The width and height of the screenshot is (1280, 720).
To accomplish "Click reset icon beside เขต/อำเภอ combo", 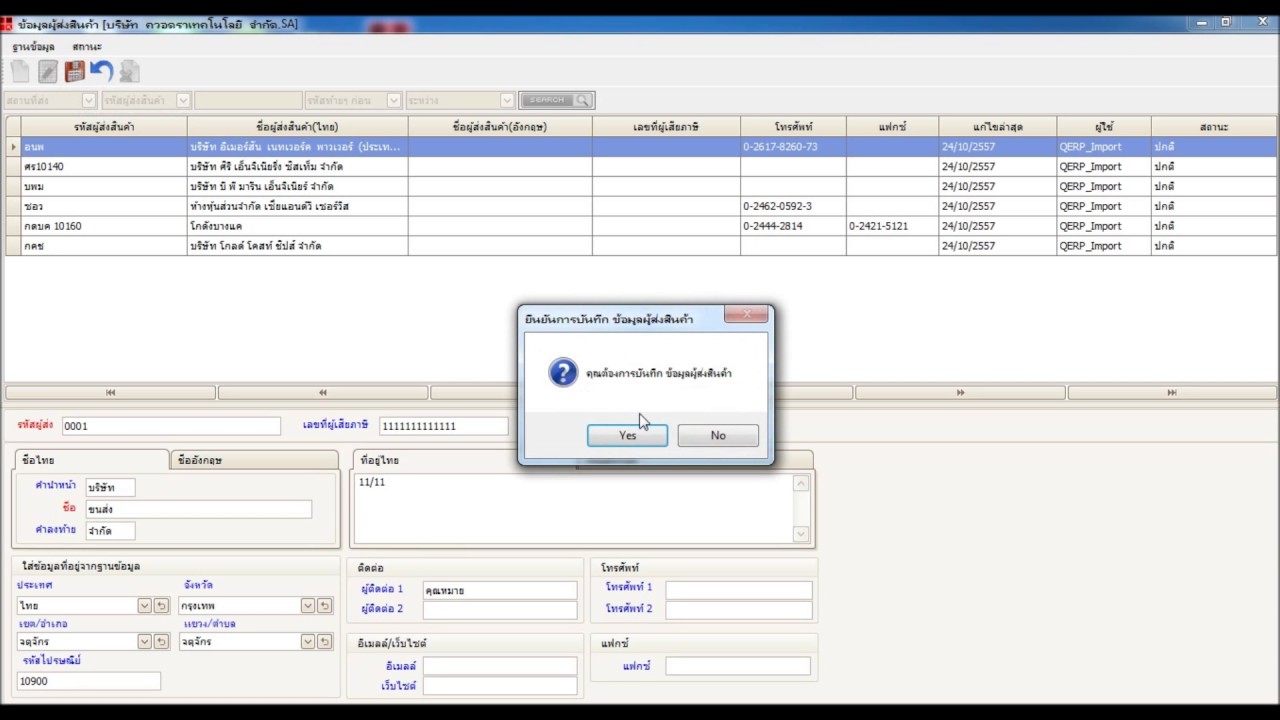I will pyautogui.click(x=161, y=642).
